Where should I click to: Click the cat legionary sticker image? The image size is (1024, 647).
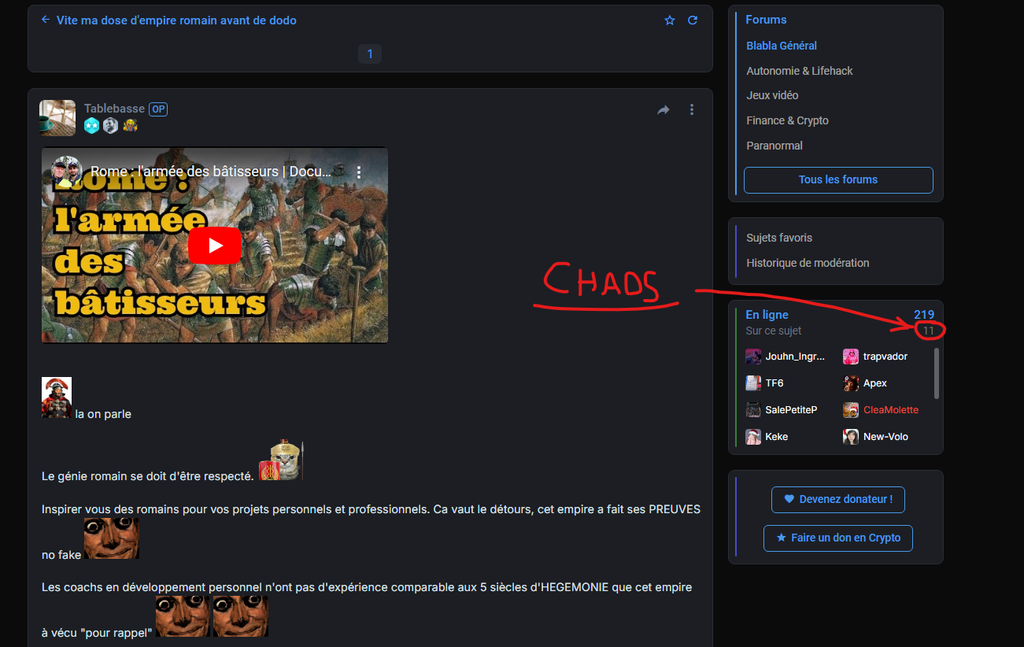pyautogui.click(x=281, y=460)
